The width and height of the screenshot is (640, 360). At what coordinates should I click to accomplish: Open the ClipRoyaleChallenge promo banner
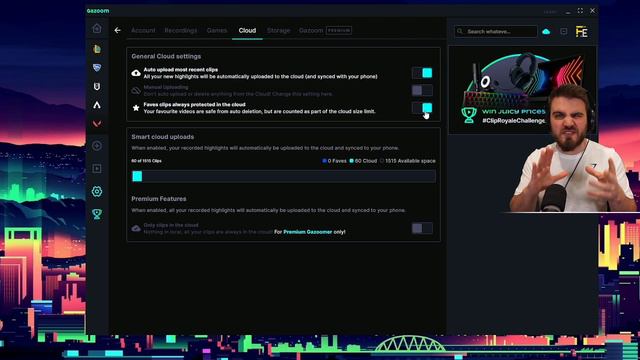pos(522,90)
